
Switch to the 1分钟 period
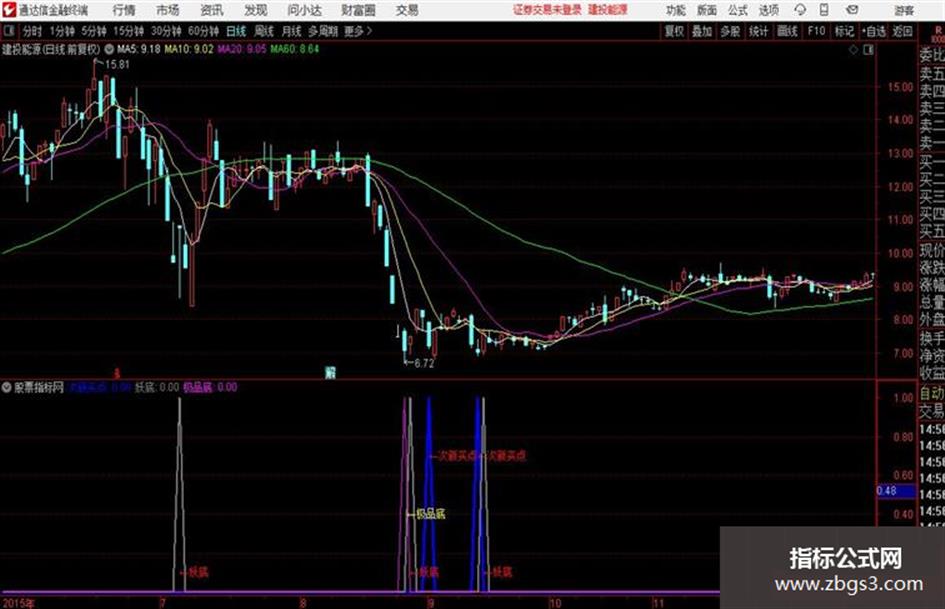click(62, 31)
